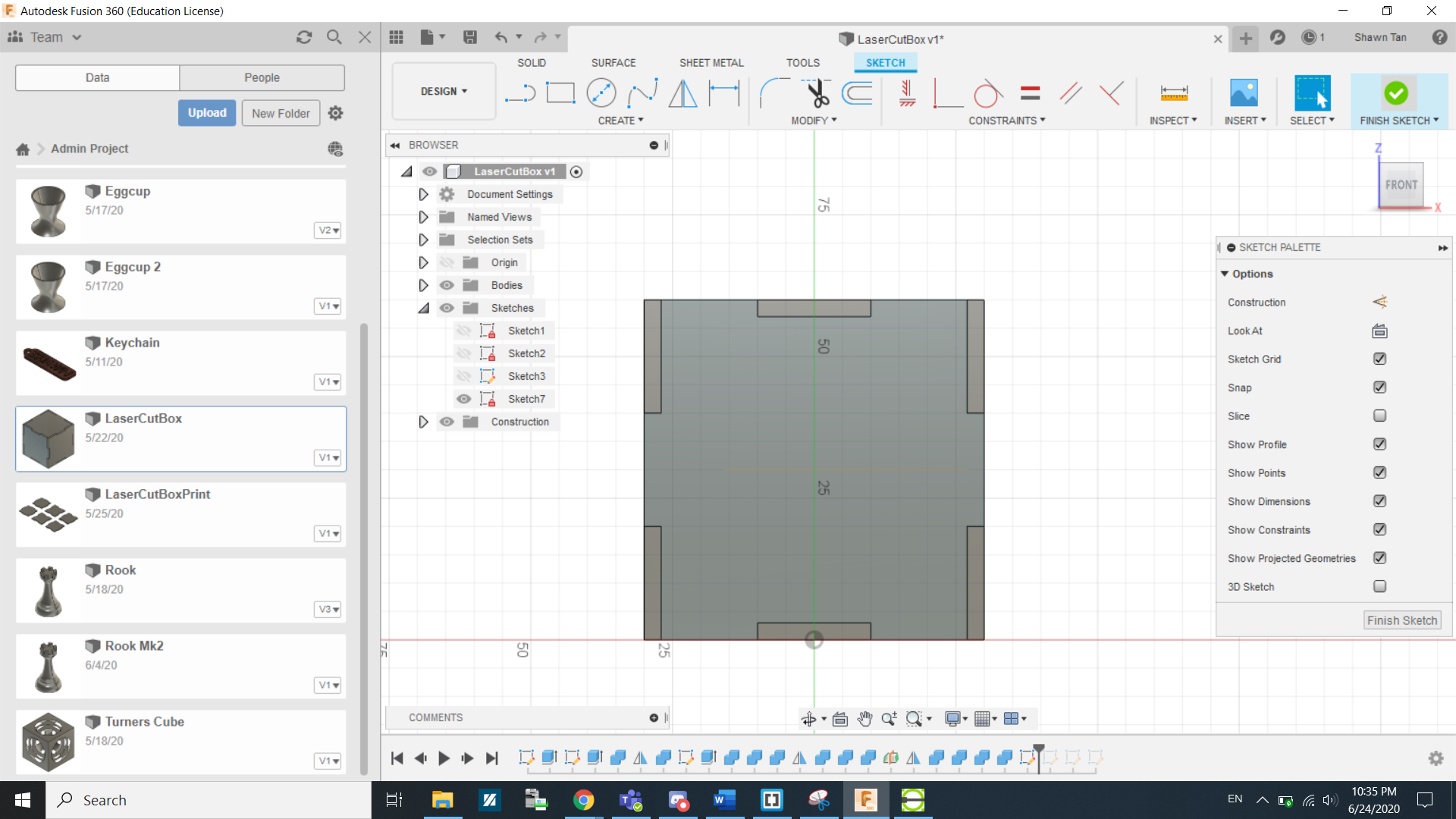Expand the Bodies folder
The height and width of the screenshot is (819, 1456).
(423, 285)
